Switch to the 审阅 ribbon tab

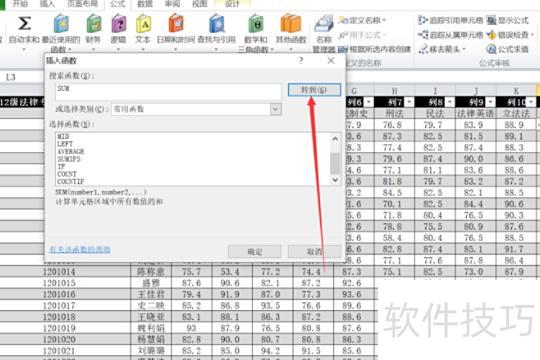click(x=172, y=4)
